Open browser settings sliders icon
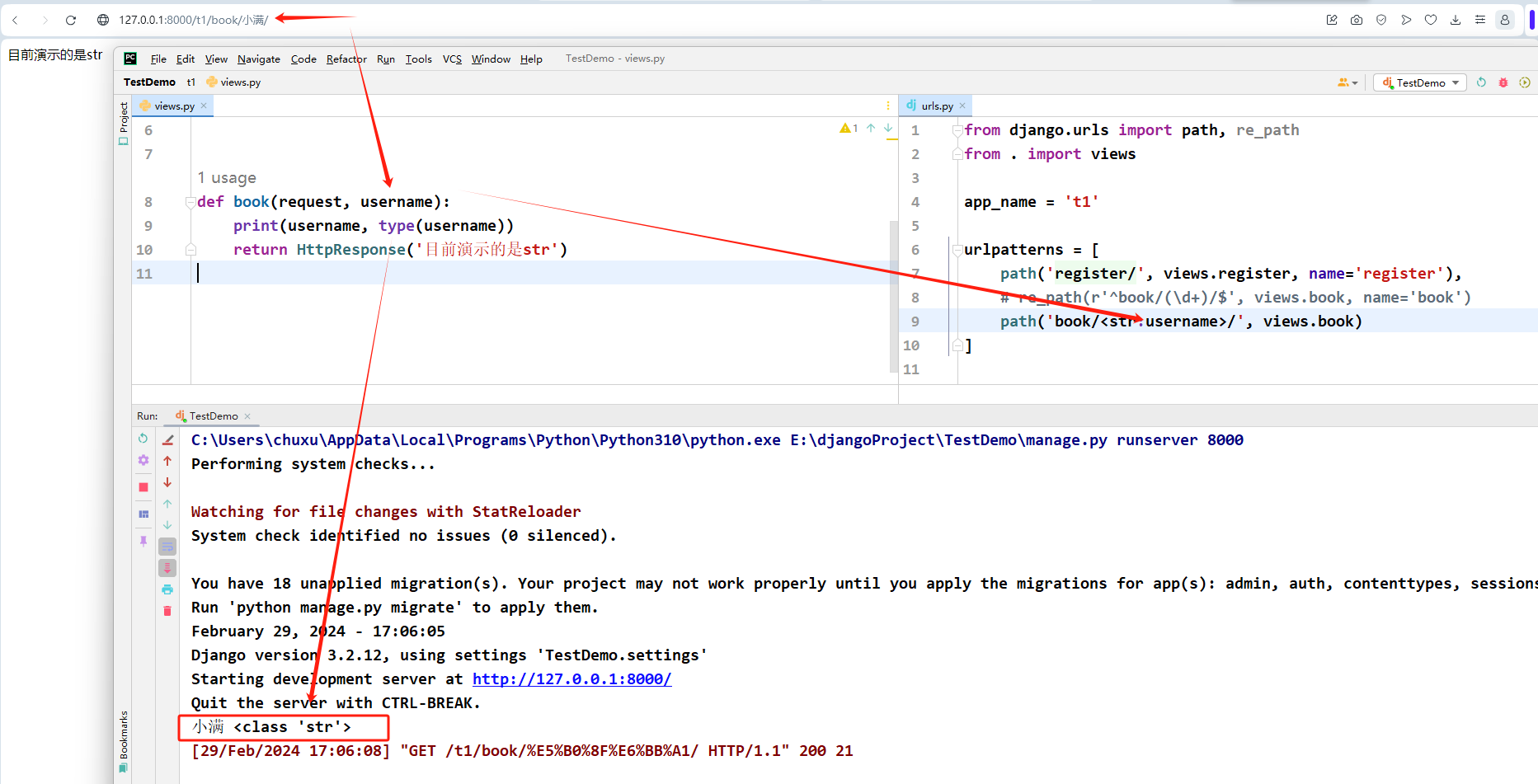 tap(1480, 20)
